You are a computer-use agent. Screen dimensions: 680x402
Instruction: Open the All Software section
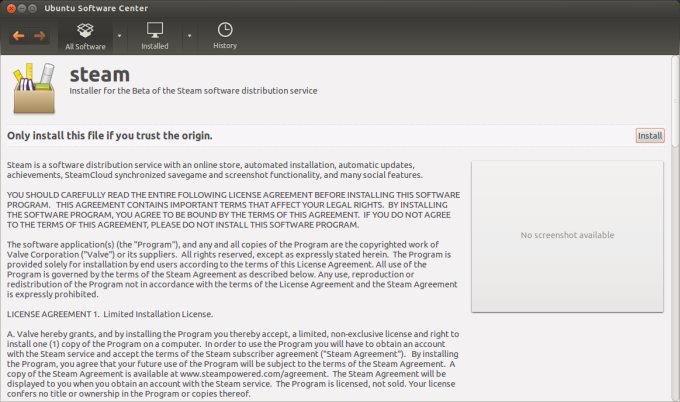[85, 36]
